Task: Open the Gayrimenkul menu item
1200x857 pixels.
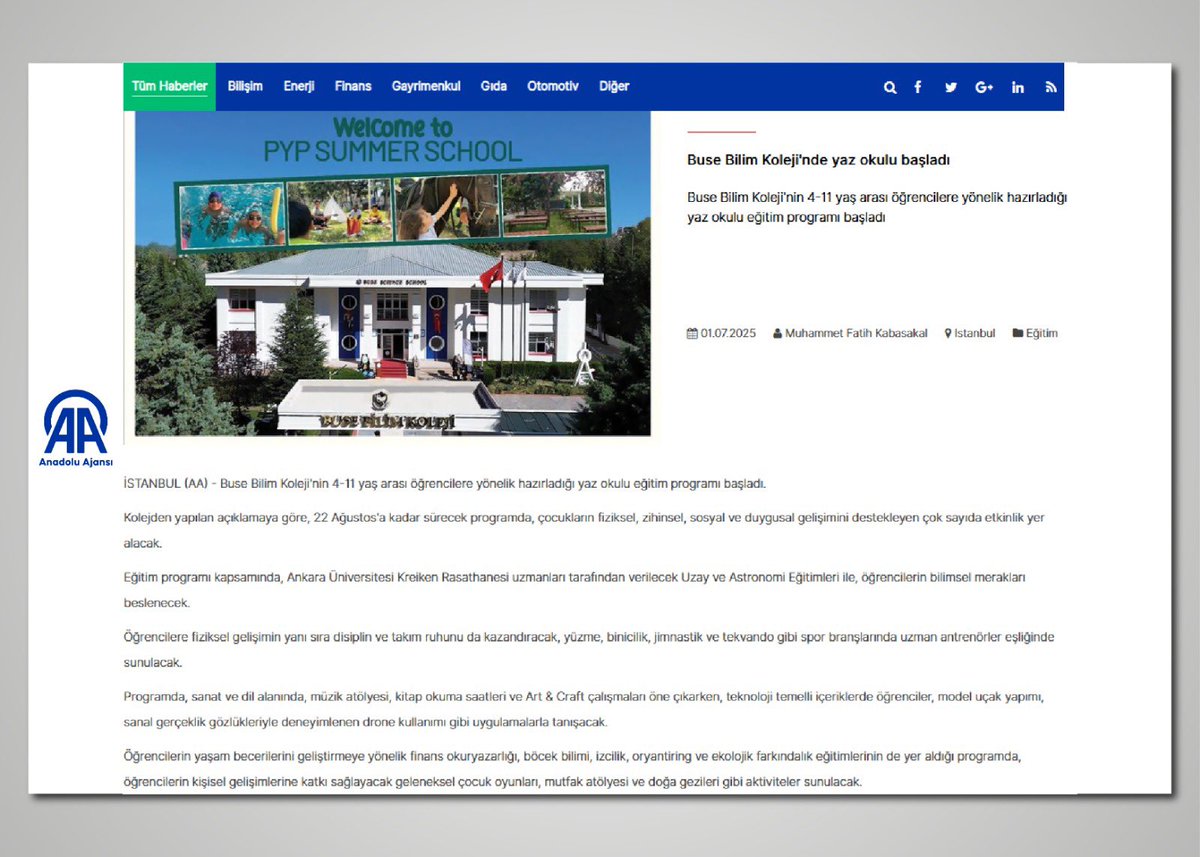Action: pos(426,86)
